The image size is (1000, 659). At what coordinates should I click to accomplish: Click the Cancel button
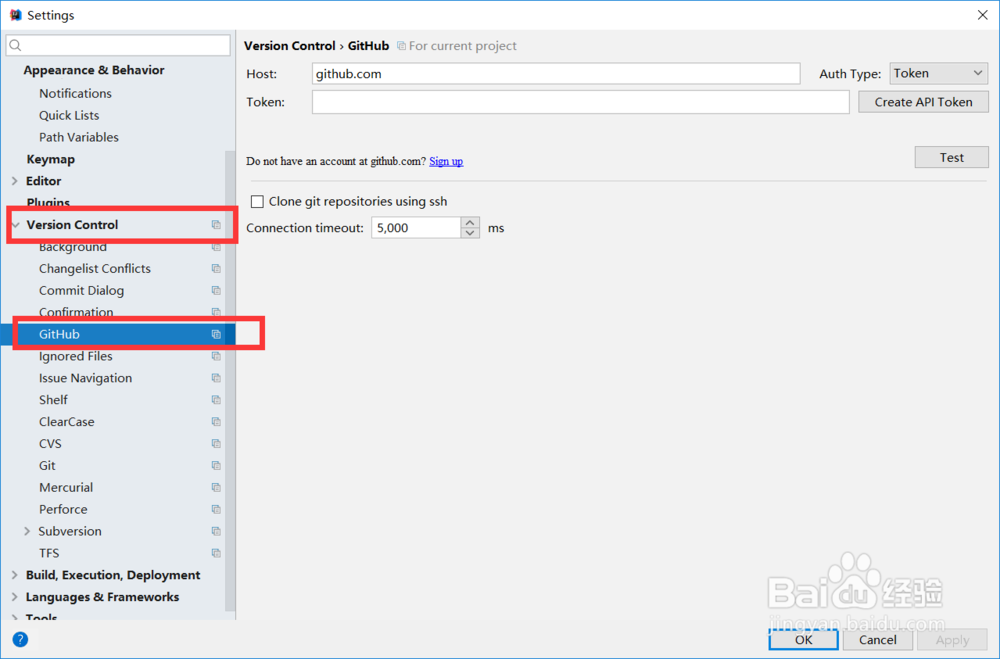click(x=877, y=639)
